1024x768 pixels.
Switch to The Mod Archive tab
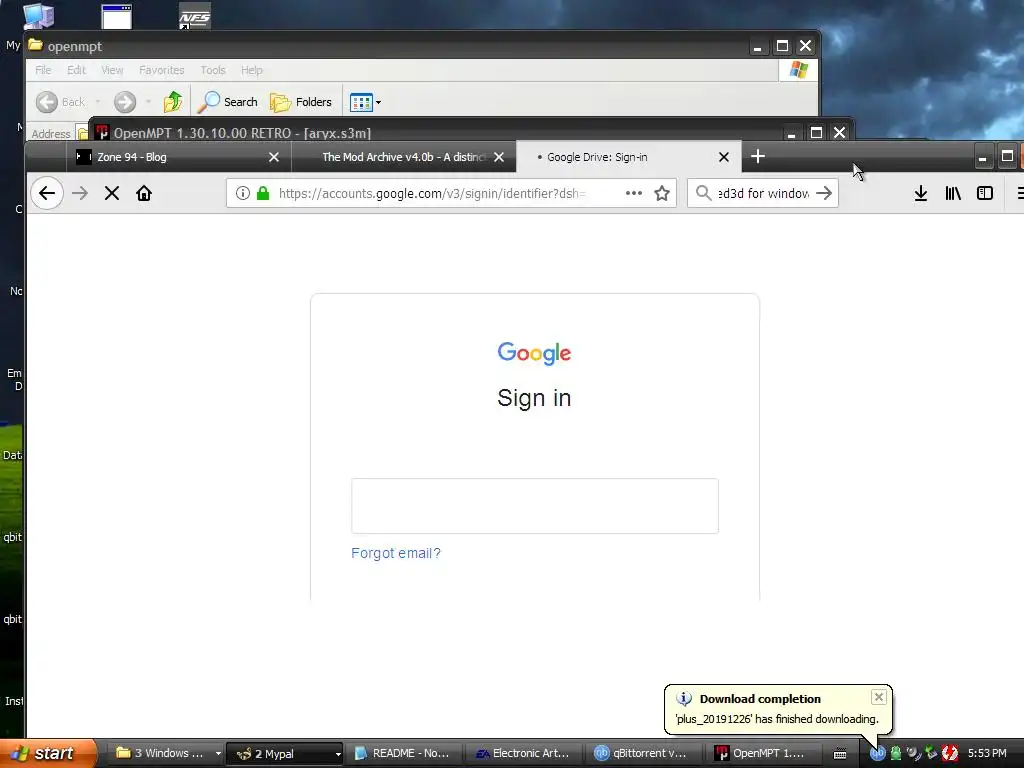click(404, 157)
